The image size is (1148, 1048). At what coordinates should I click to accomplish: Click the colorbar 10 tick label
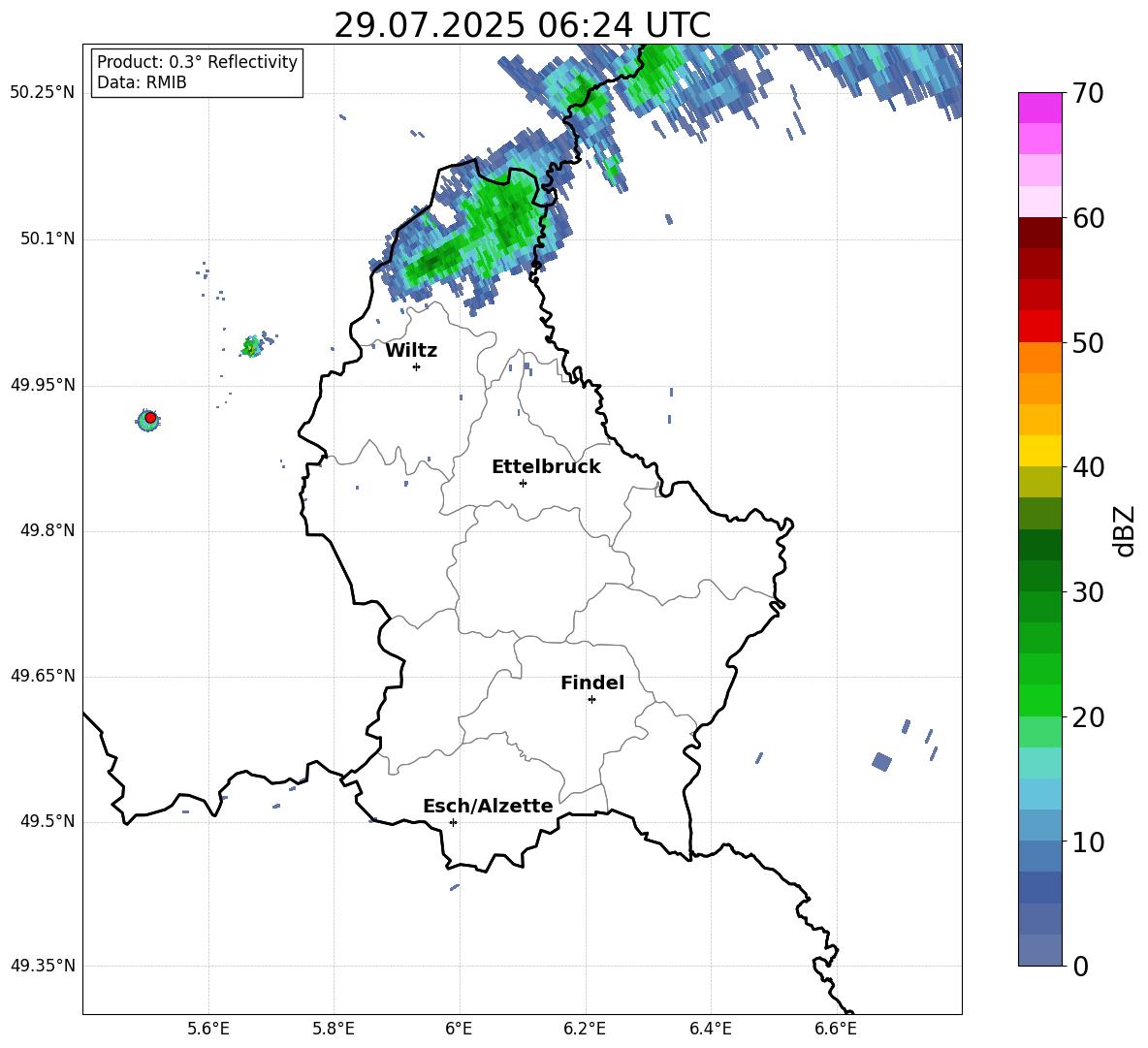coord(1088,842)
